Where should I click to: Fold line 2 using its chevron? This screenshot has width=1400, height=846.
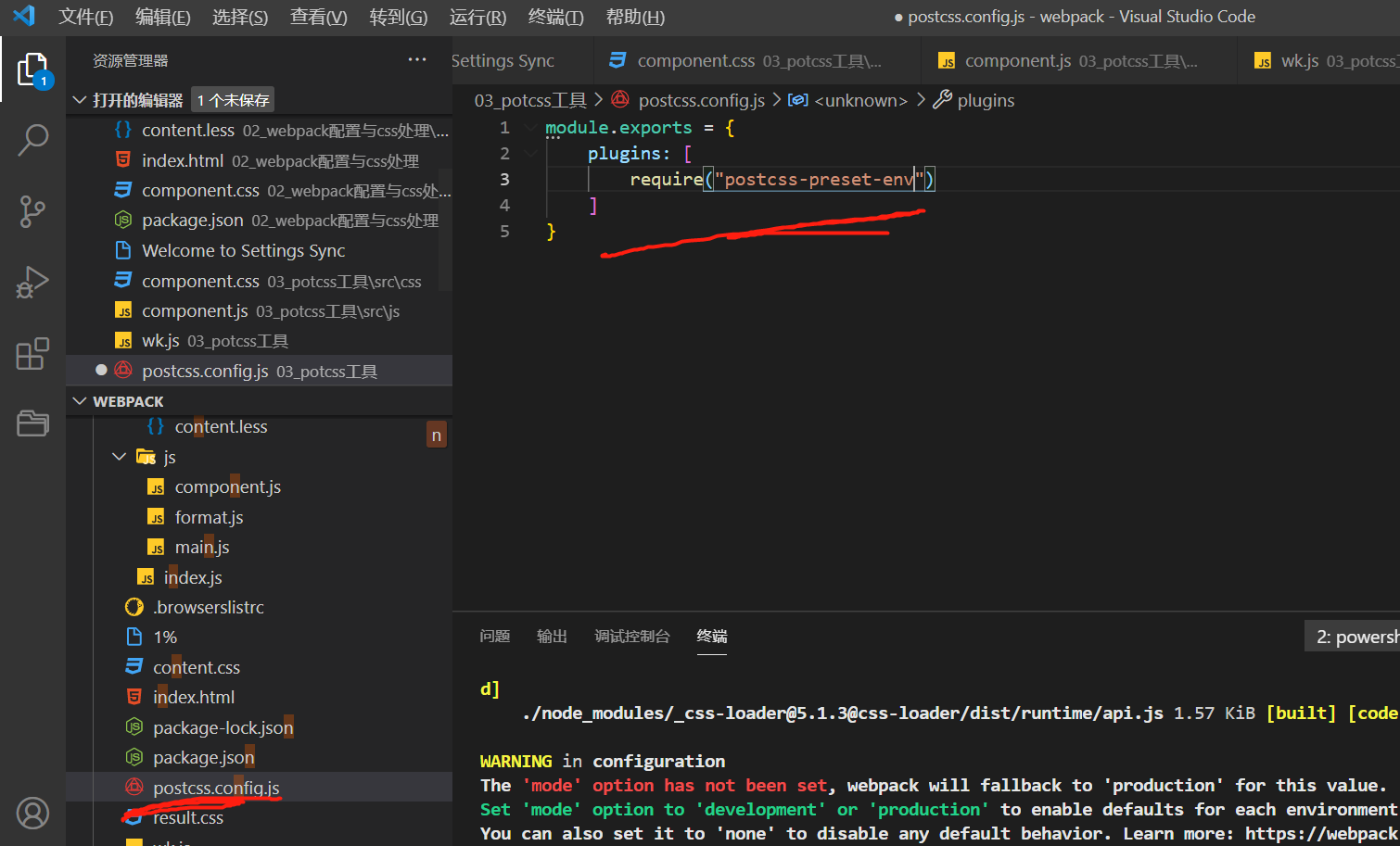tap(529, 153)
